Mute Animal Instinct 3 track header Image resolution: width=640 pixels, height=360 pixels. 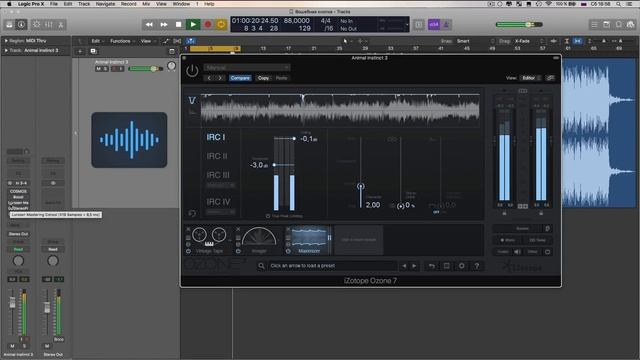pos(98,69)
